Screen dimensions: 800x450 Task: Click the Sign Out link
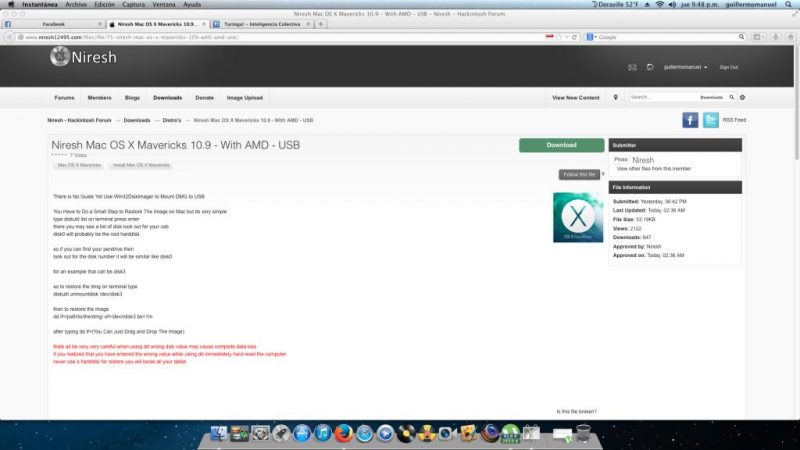click(x=729, y=67)
